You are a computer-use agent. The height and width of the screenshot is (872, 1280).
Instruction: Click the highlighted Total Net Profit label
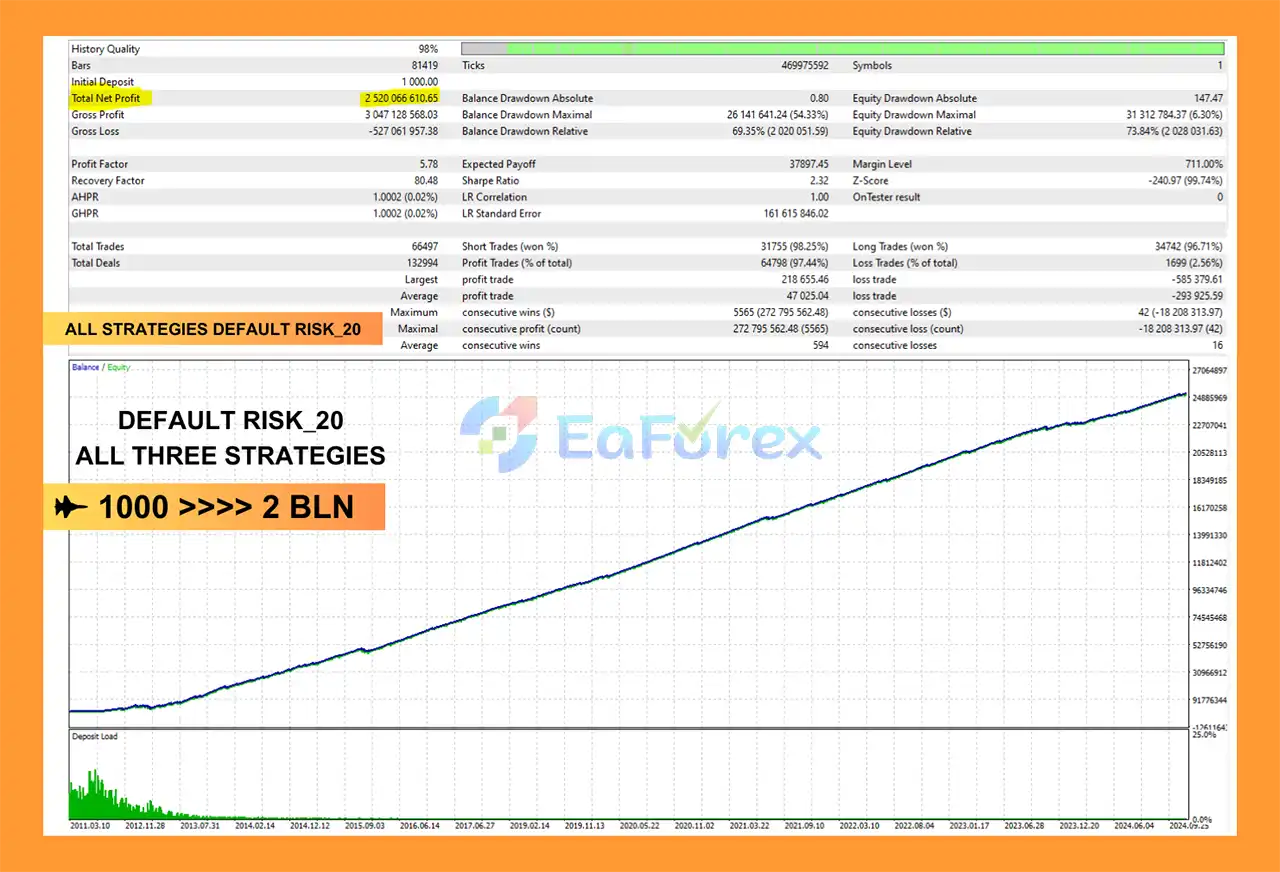pos(106,98)
